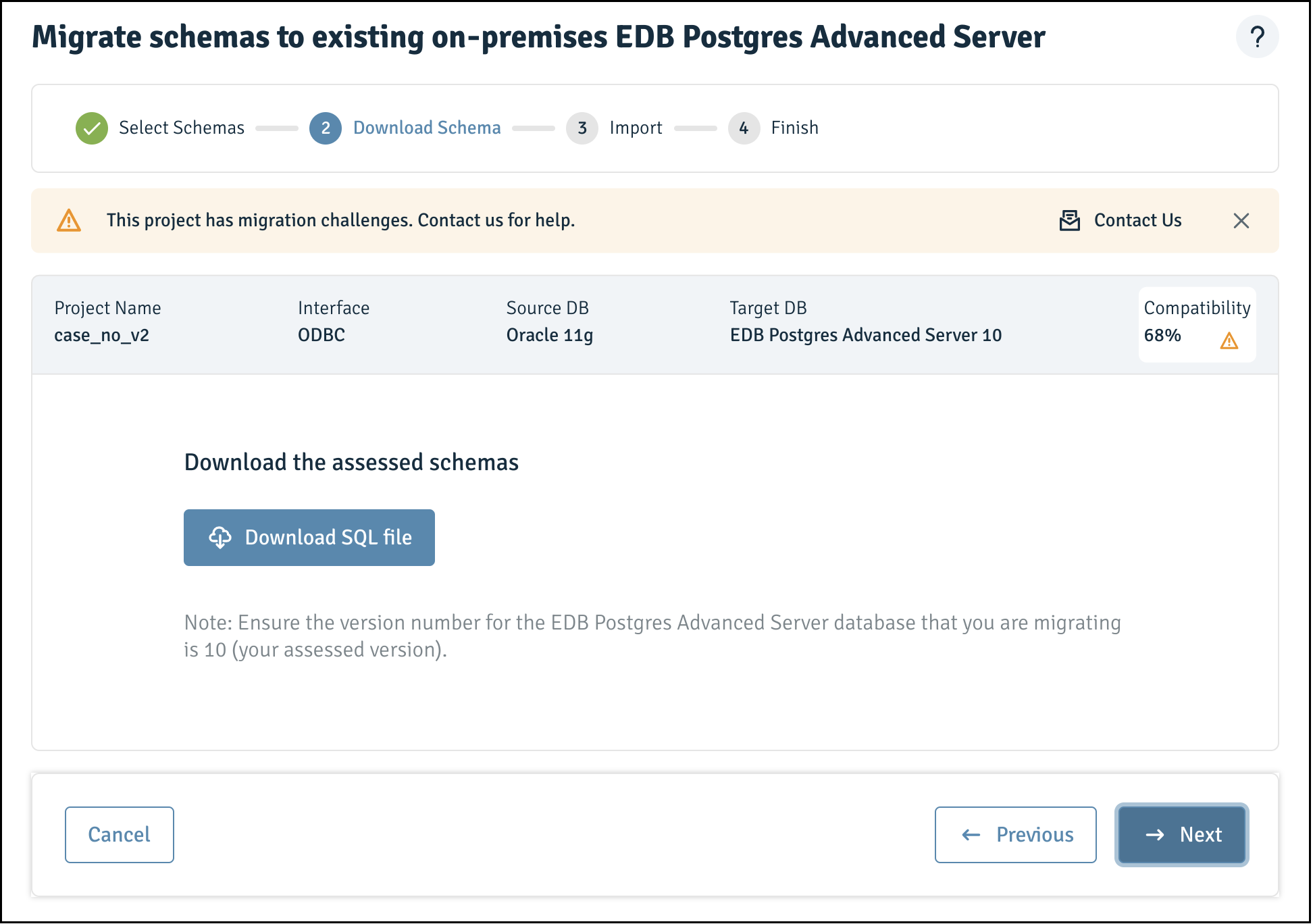Click the step 3 Import circle
Image resolution: width=1313 pixels, height=924 pixels.
582,128
